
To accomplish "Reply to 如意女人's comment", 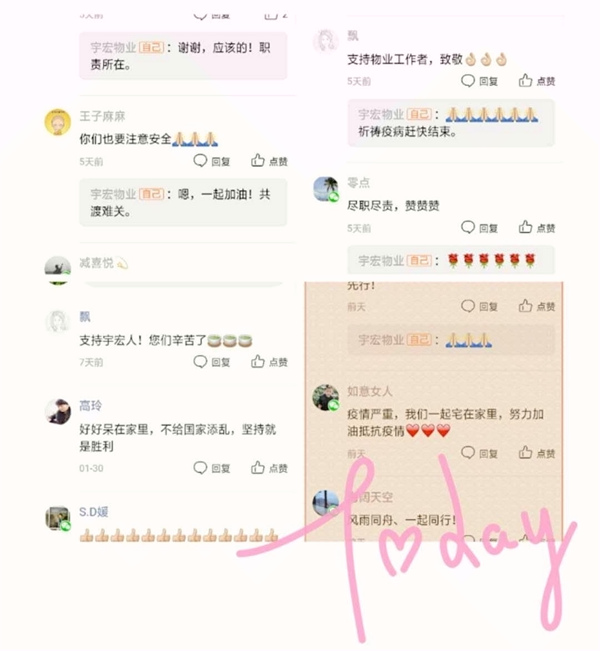I will coord(480,453).
